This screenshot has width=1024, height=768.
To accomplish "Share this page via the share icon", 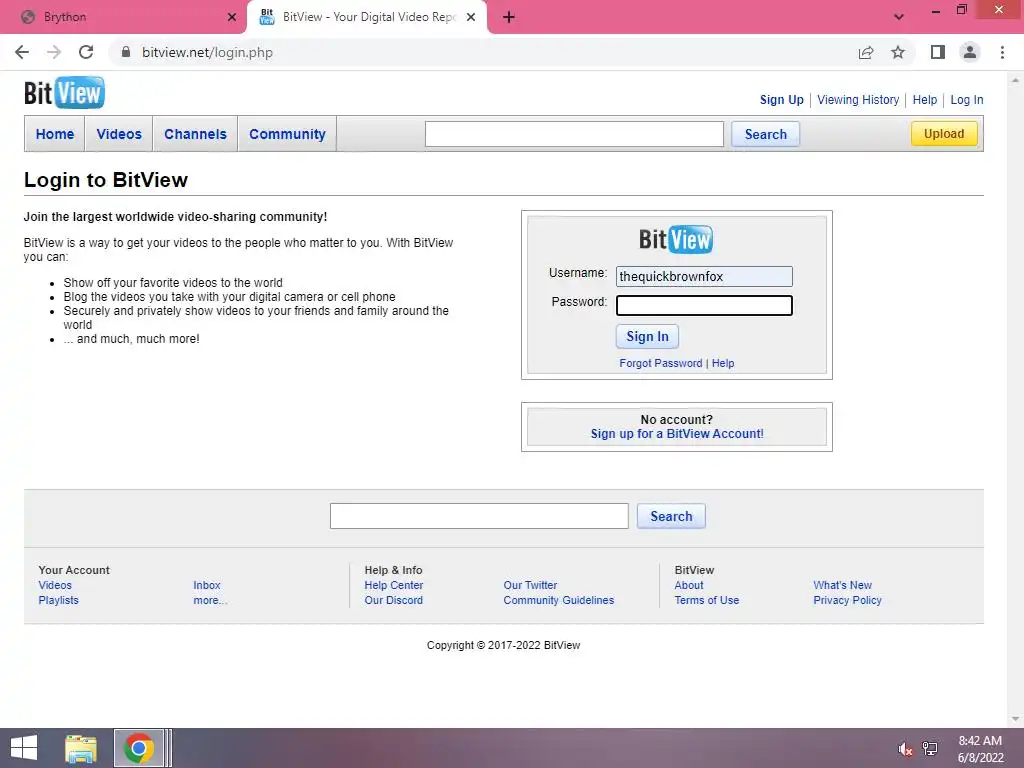I will pyautogui.click(x=866, y=52).
